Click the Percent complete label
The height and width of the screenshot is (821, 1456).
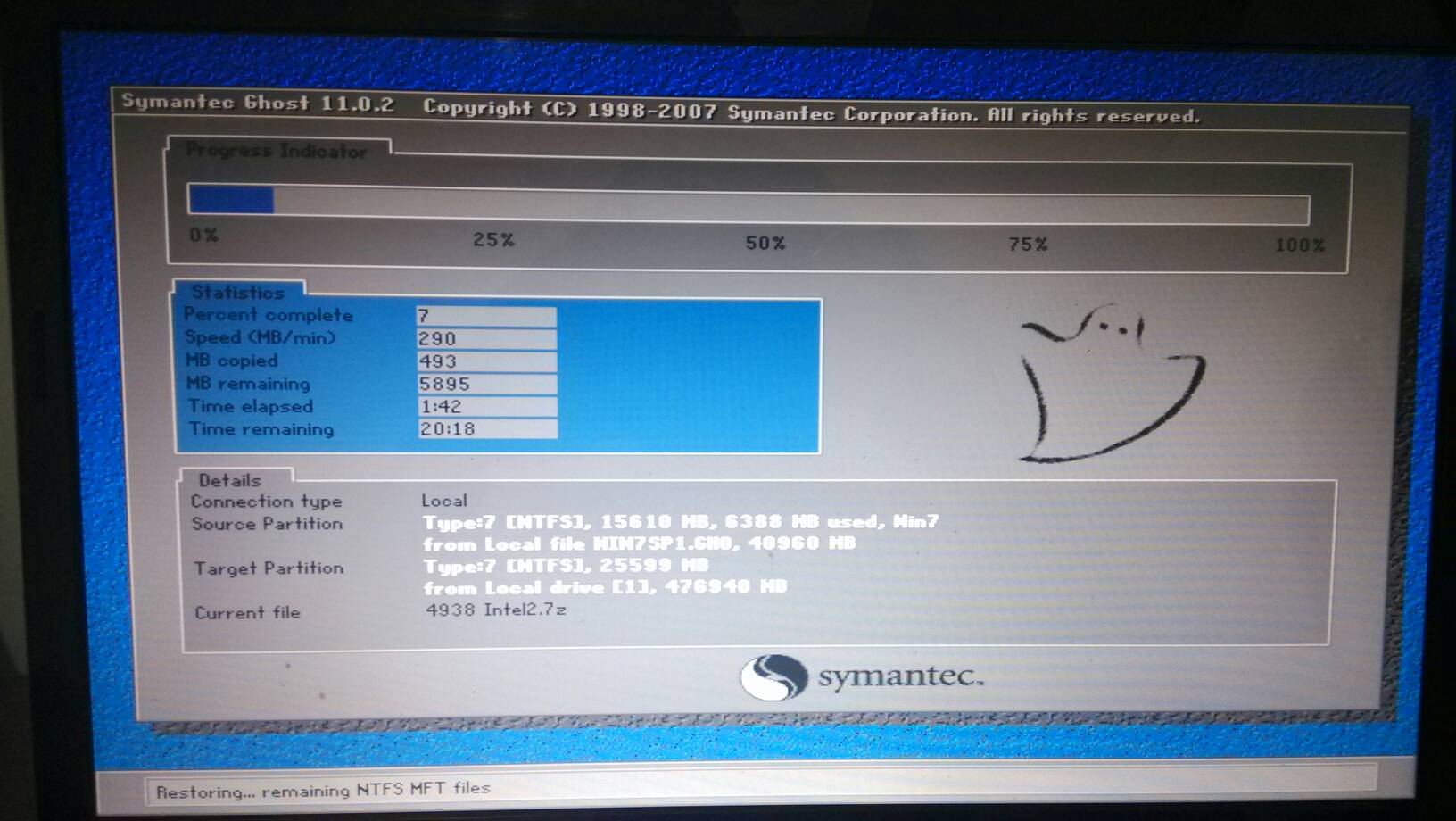(269, 315)
